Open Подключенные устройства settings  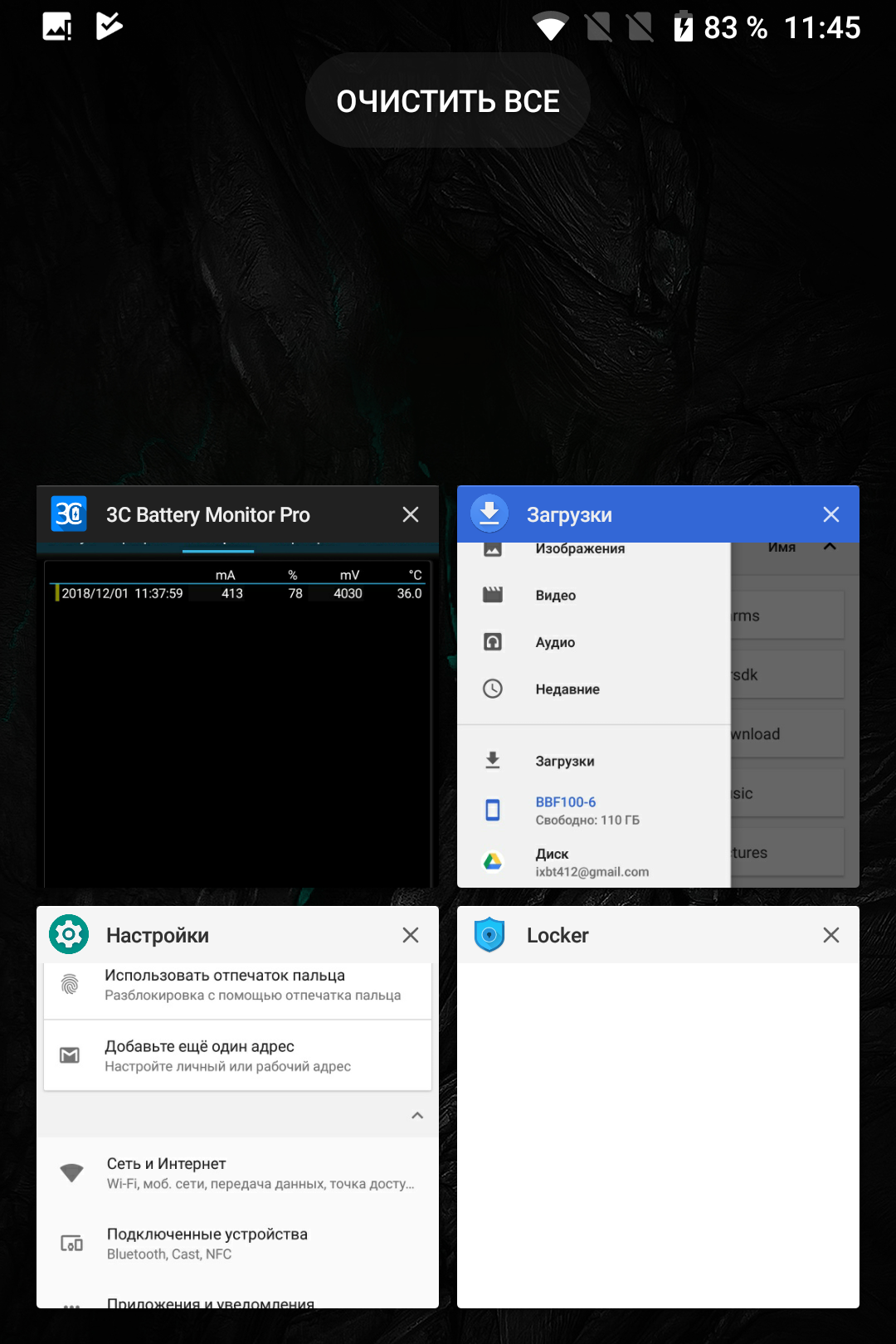pos(237,1244)
